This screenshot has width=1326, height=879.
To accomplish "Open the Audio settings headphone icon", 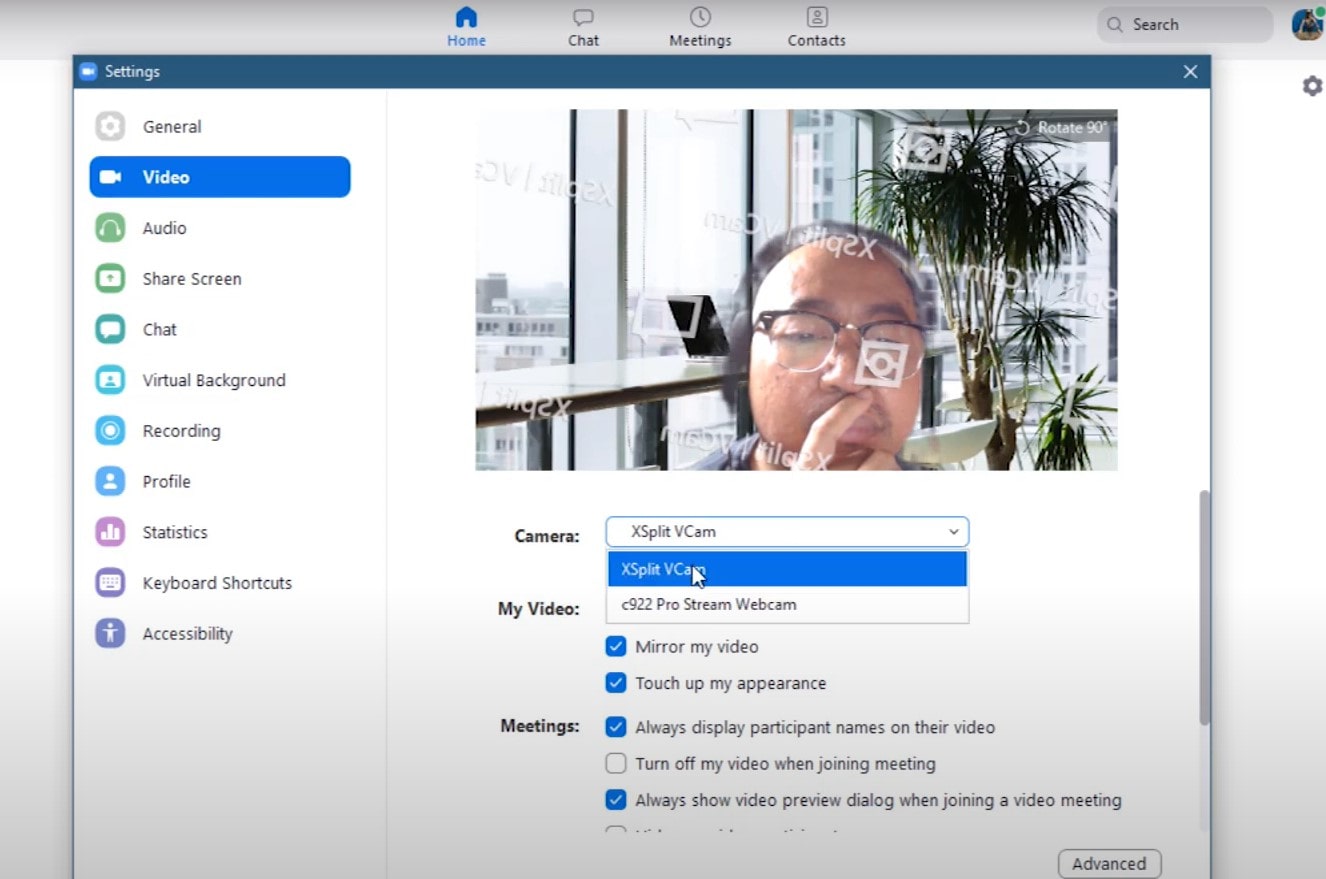I will 110,228.
